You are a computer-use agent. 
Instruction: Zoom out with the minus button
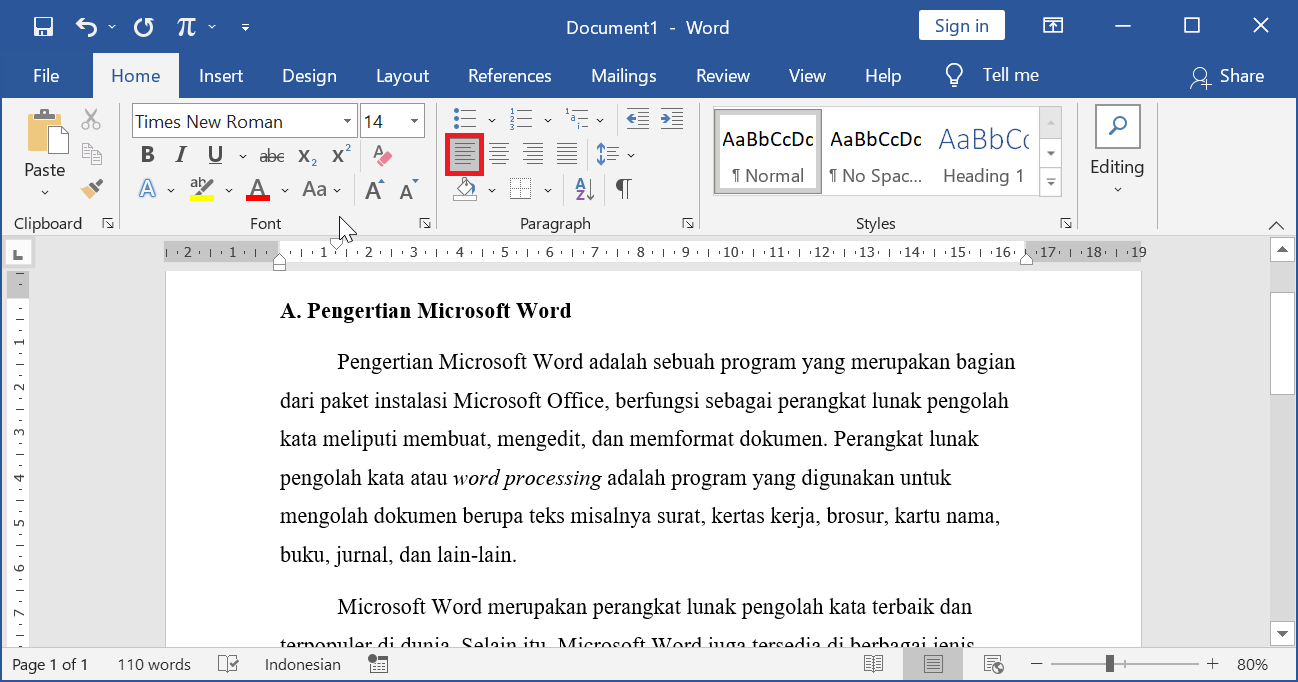click(1037, 664)
